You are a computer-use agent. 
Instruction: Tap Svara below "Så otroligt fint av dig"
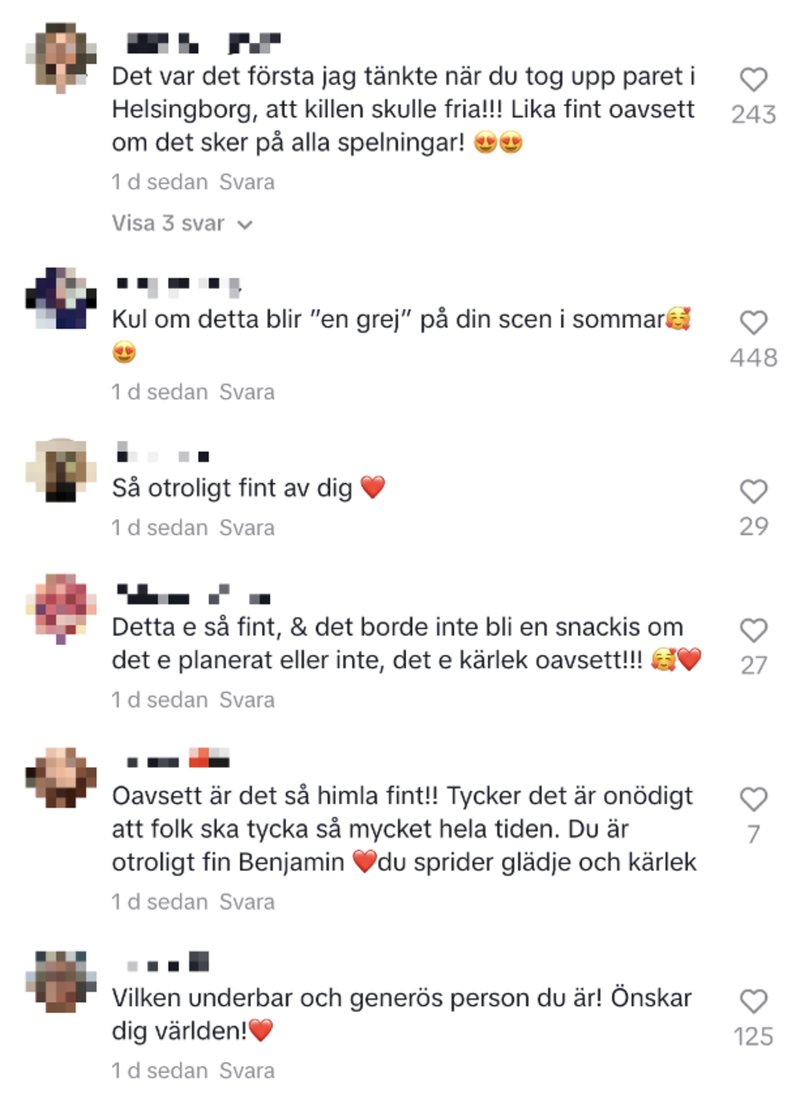246,528
